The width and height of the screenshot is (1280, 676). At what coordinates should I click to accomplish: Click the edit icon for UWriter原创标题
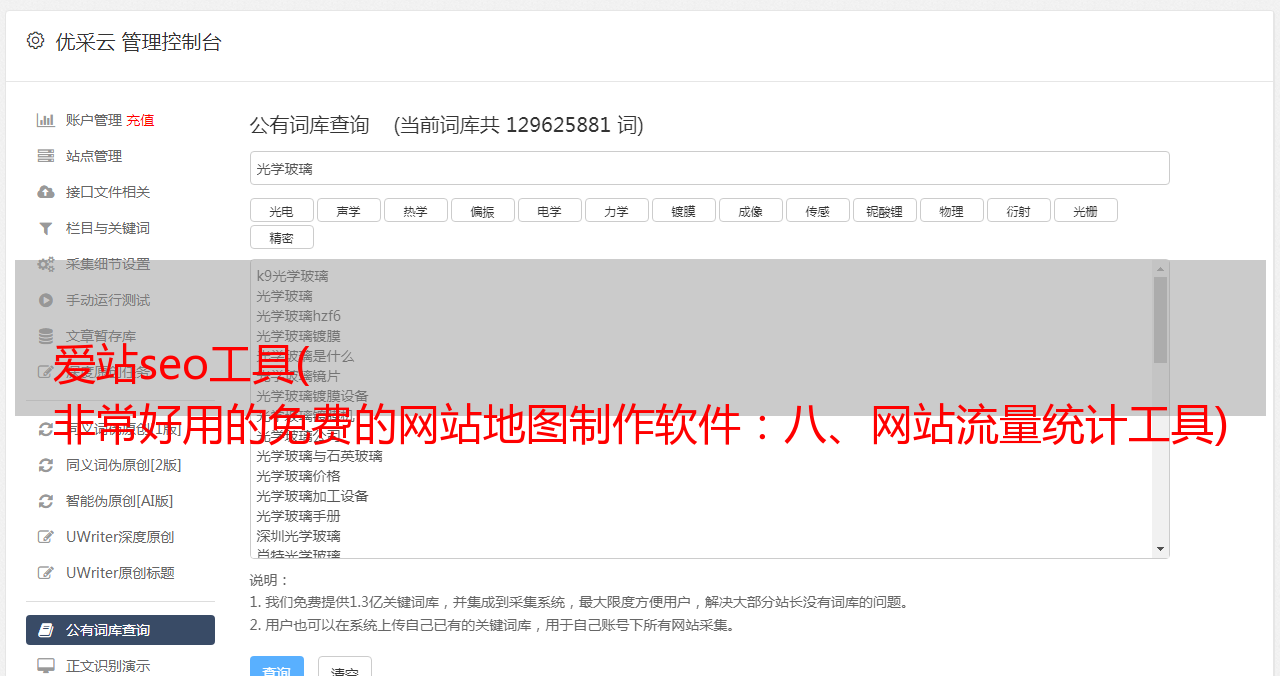click(46, 573)
